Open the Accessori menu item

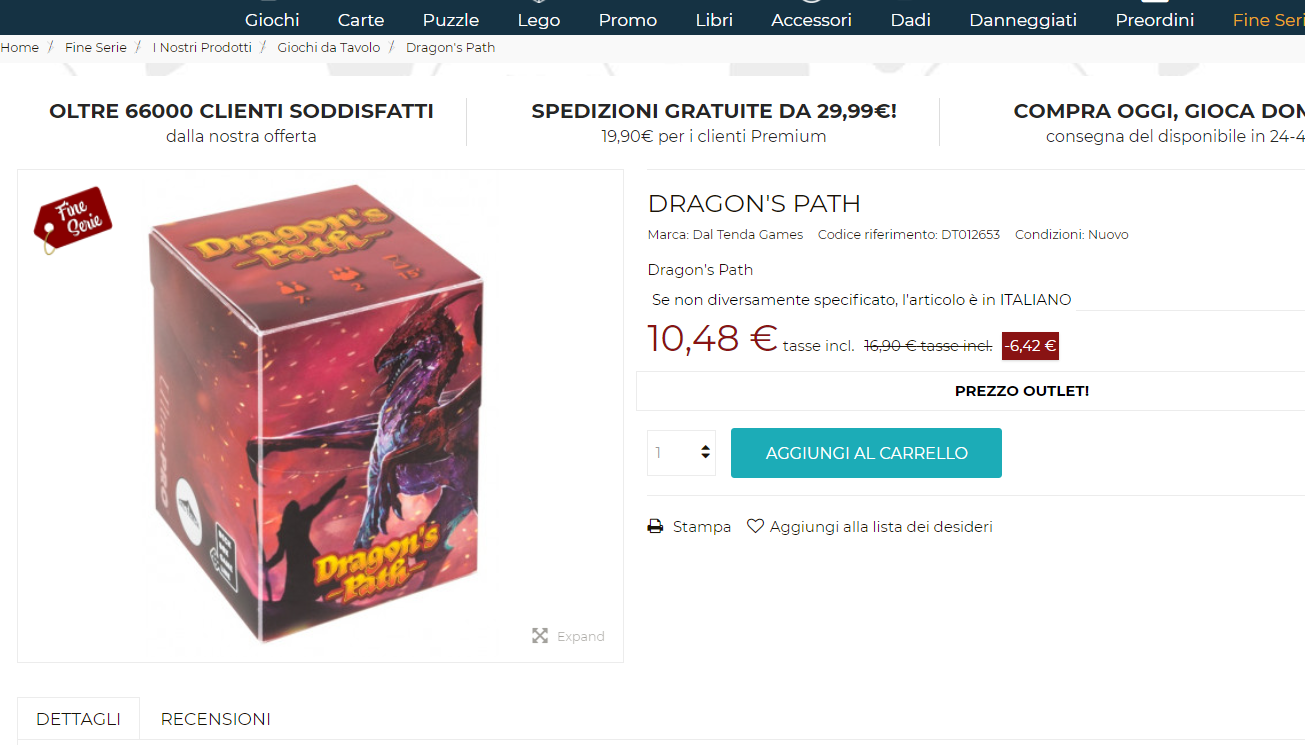click(x=812, y=20)
